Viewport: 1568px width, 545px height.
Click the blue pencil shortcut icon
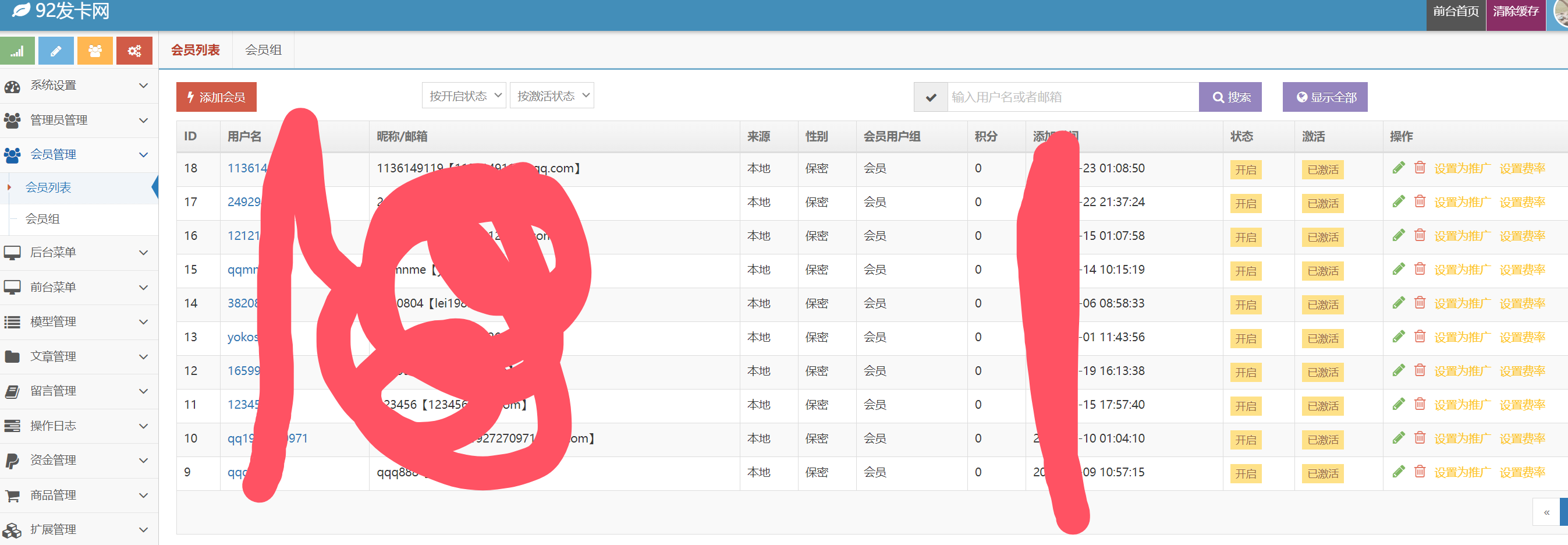point(56,51)
